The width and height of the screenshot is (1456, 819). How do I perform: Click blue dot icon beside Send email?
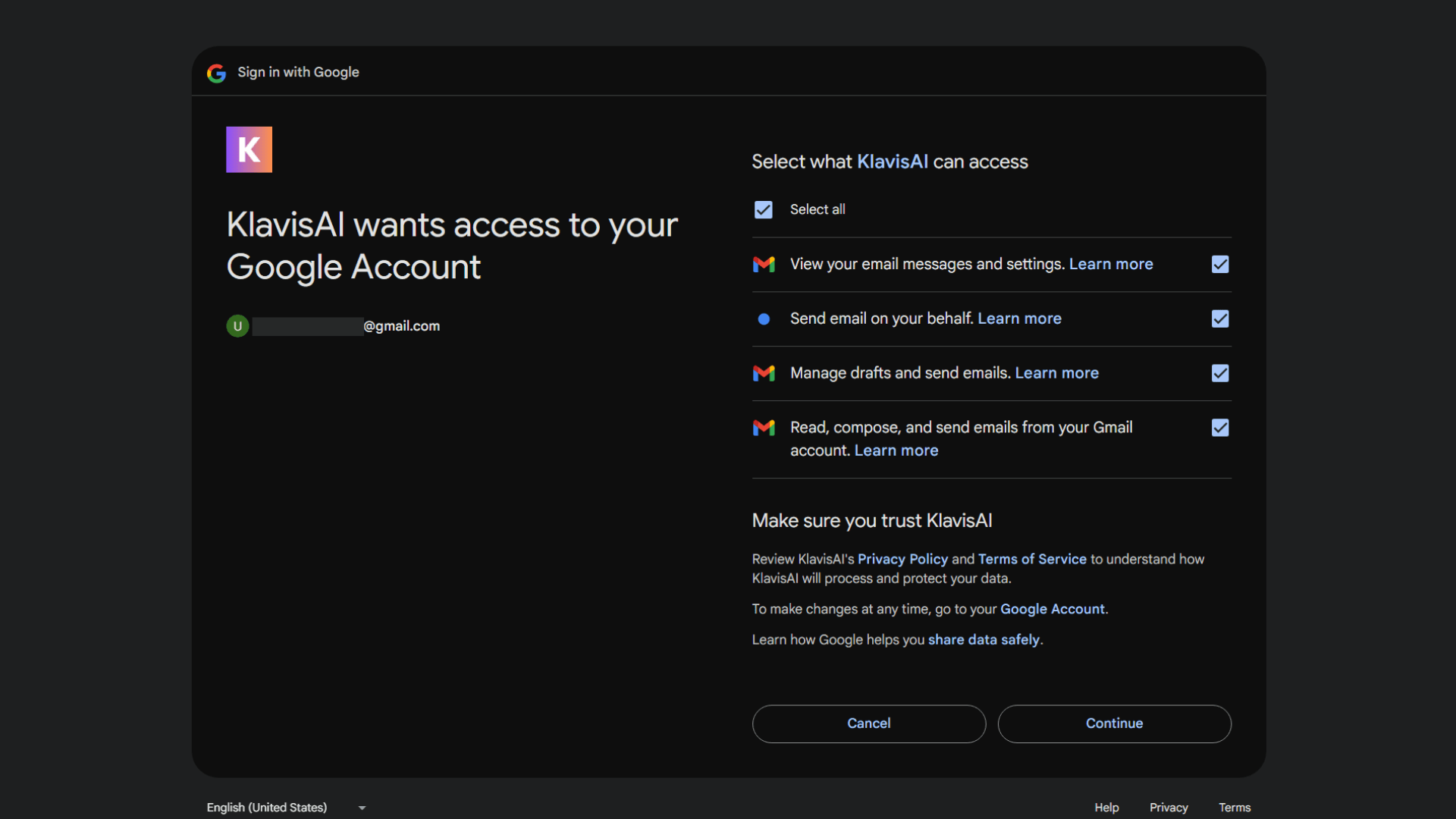pyautogui.click(x=764, y=319)
